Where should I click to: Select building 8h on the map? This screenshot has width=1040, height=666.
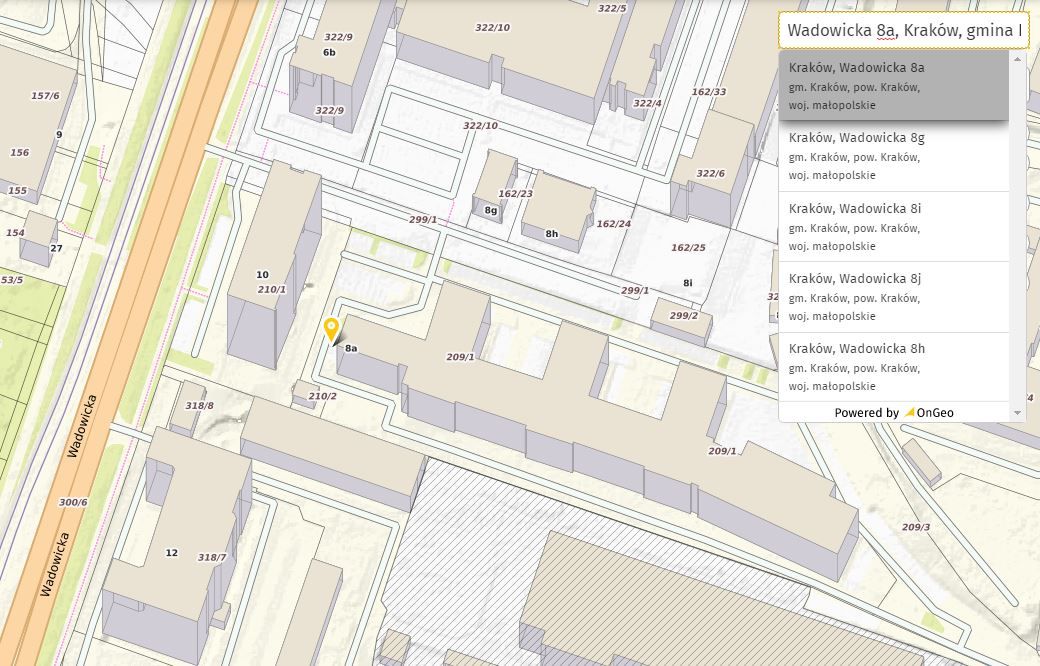point(552,233)
